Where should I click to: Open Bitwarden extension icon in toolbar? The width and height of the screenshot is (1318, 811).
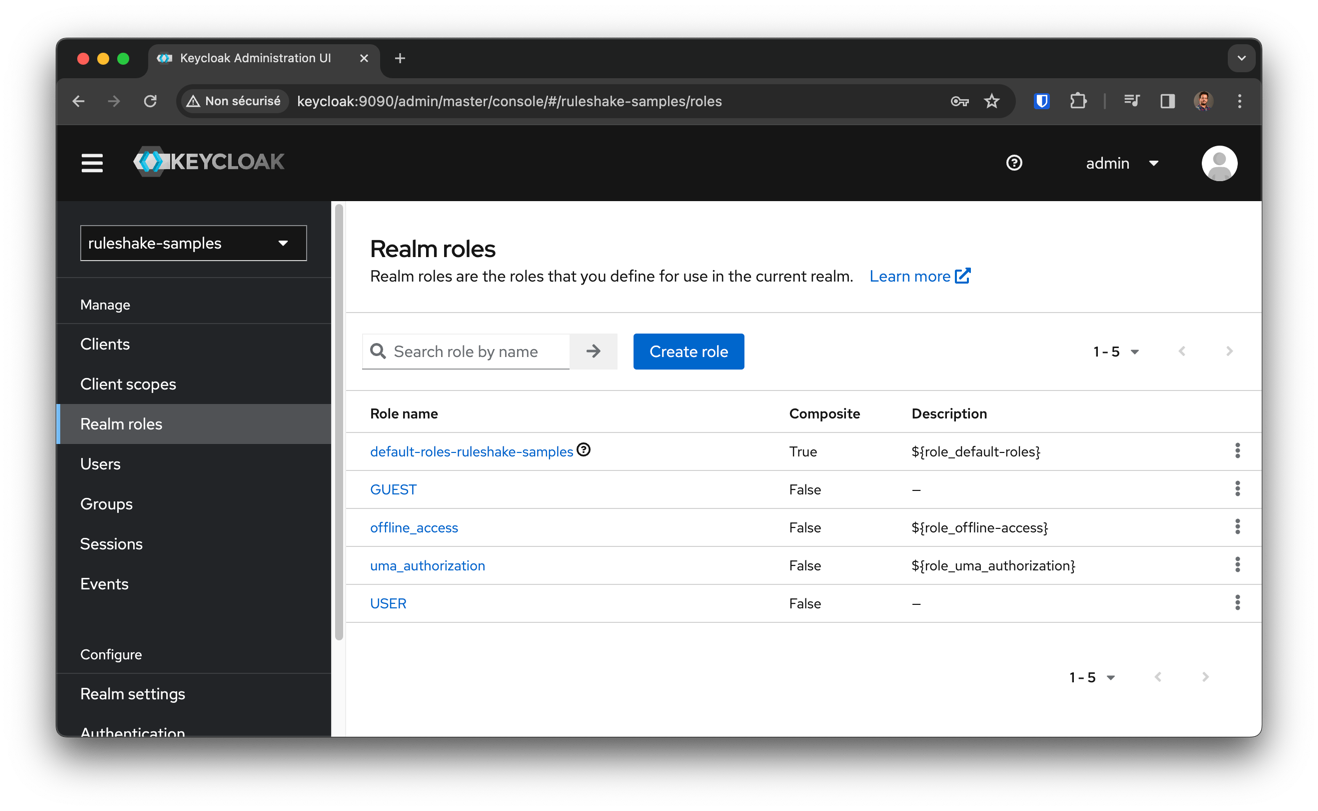pos(1041,101)
